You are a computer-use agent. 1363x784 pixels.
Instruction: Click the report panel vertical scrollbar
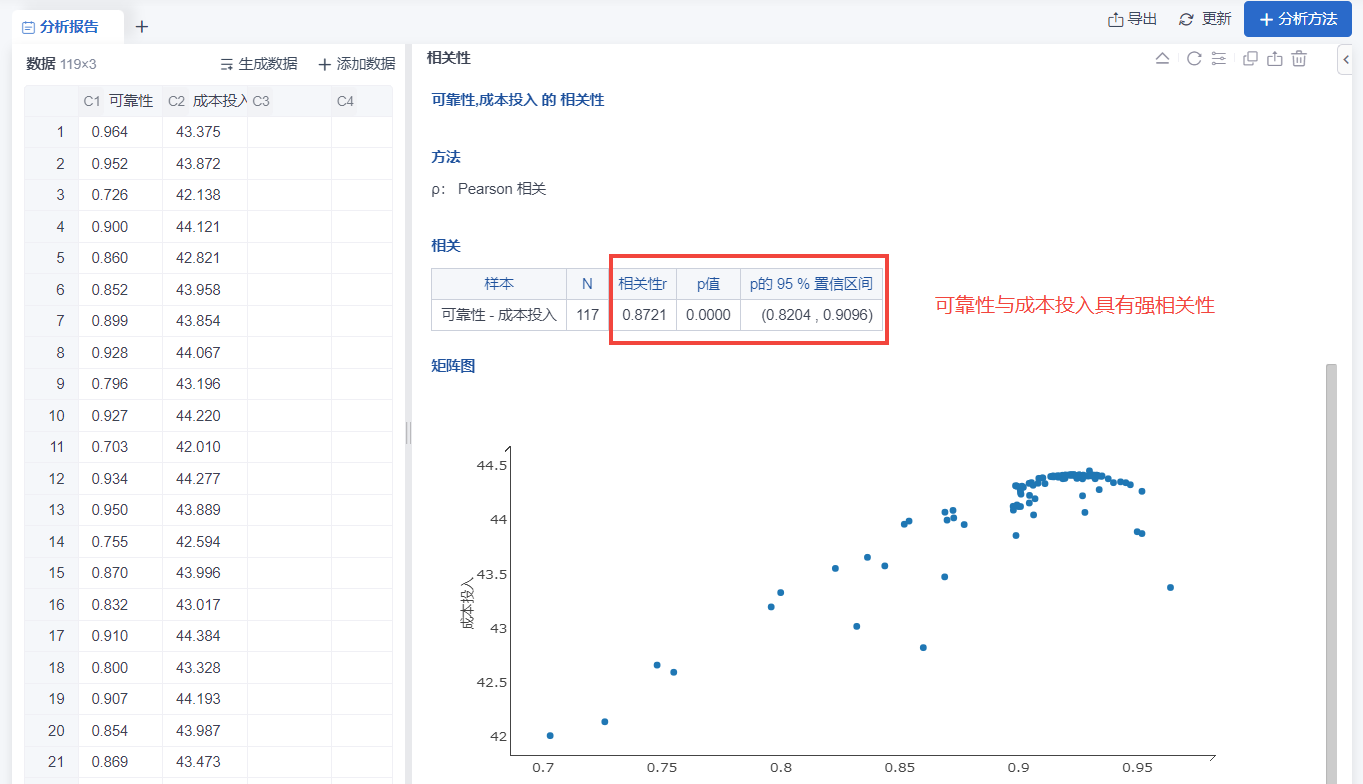(1331, 570)
